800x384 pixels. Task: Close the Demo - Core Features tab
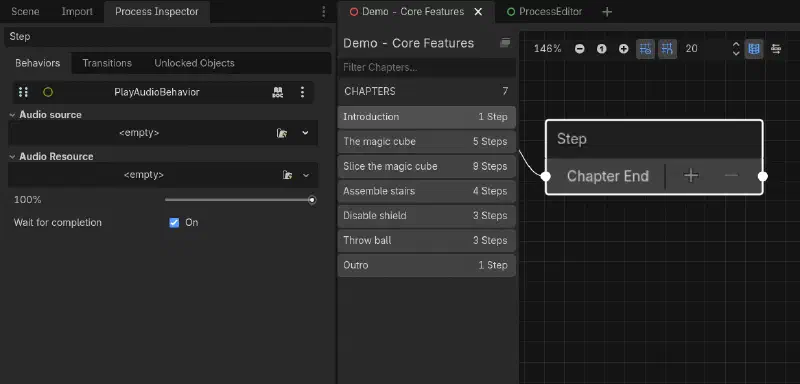coord(478,12)
